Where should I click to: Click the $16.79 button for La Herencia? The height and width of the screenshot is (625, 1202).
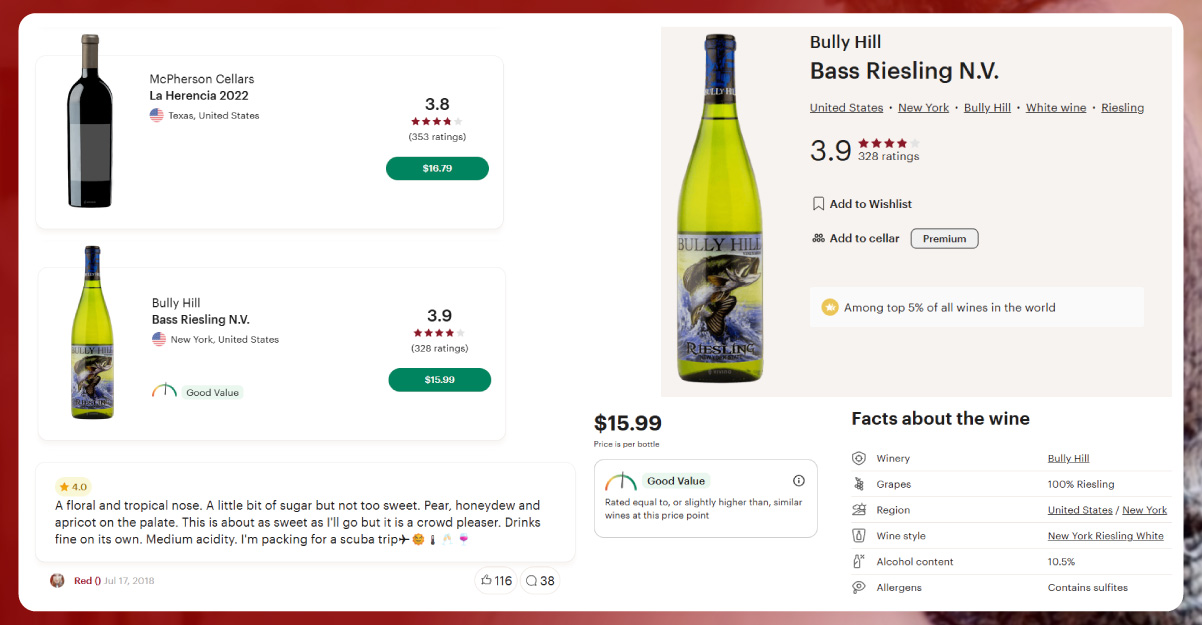pyautogui.click(x=437, y=168)
